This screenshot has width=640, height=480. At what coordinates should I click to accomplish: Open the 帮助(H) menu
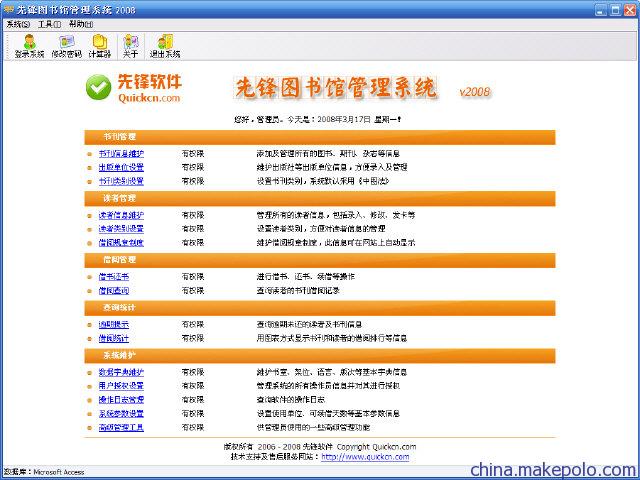coord(81,24)
